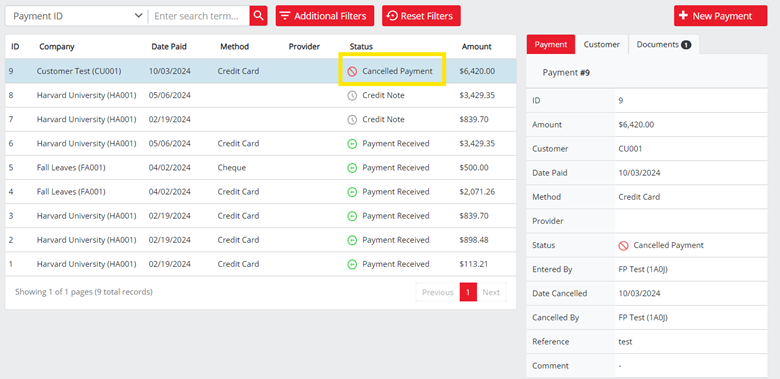Click the Enter search term field

[199, 16]
